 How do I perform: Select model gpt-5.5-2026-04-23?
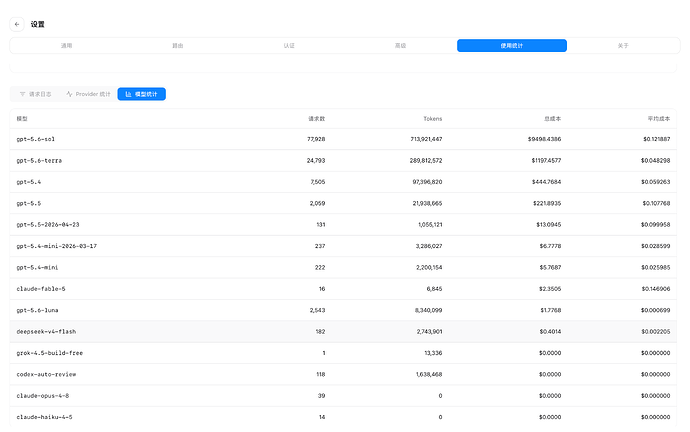[x=48, y=224]
